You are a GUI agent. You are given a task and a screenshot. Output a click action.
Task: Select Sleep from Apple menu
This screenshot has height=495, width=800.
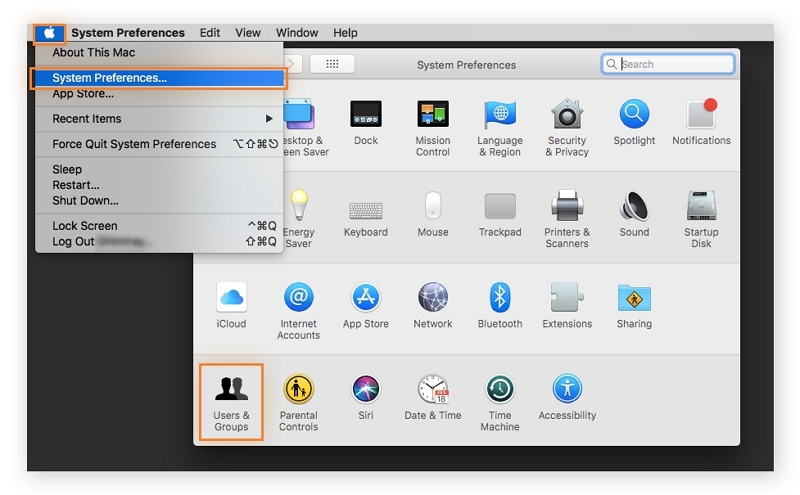point(159,169)
